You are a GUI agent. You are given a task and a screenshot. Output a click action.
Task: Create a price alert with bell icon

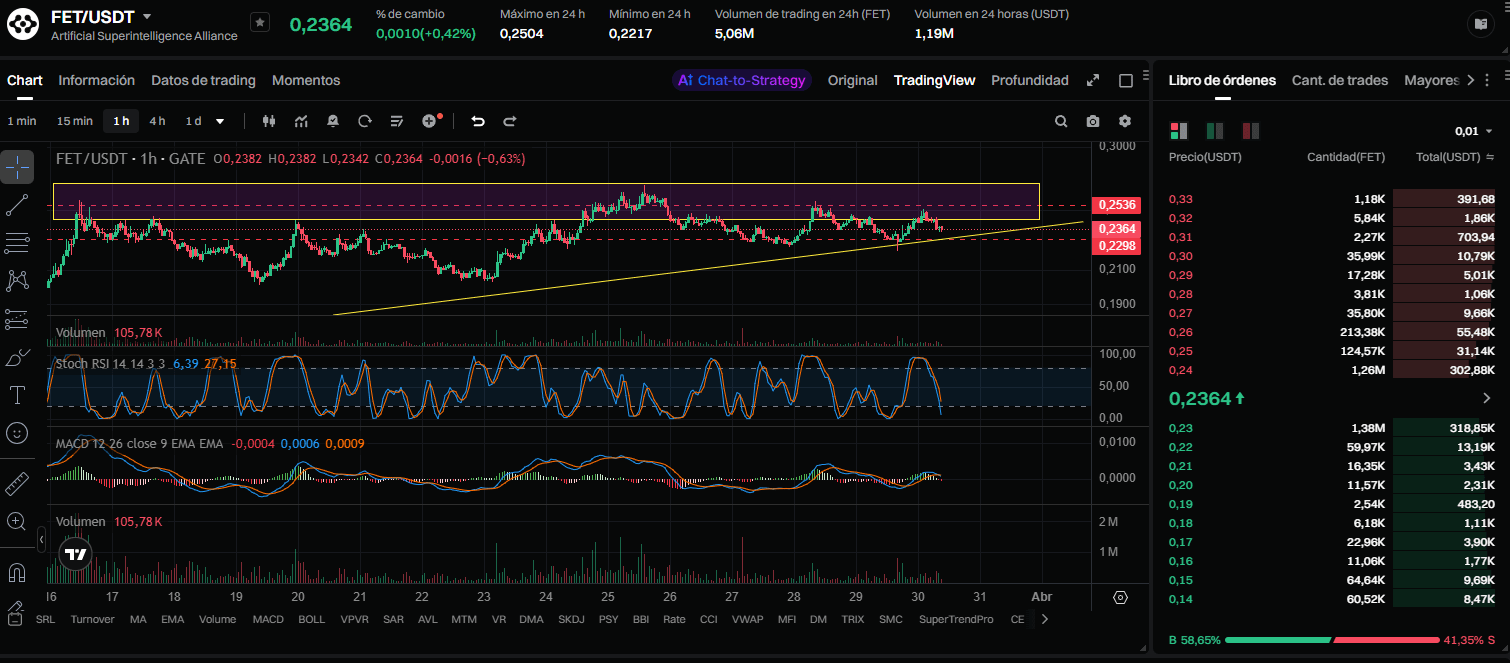click(x=333, y=121)
